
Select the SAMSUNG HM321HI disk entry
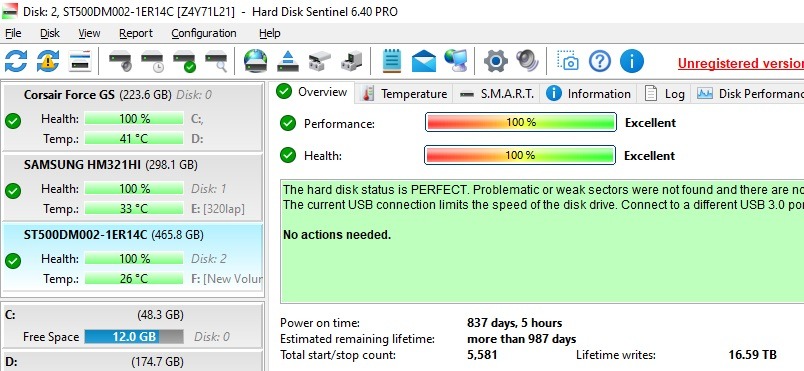click(x=132, y=187)
